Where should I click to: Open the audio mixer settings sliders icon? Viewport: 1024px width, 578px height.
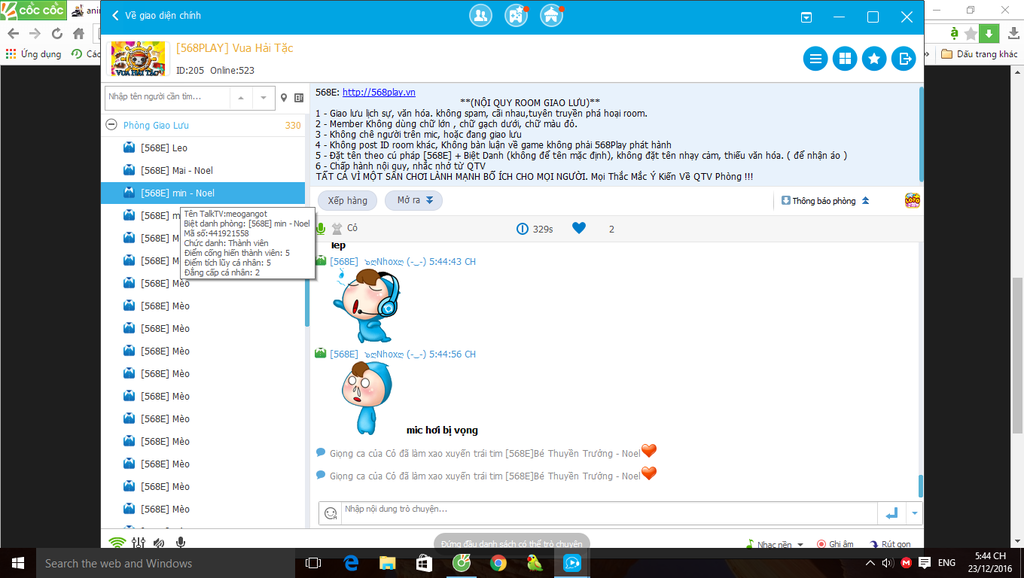138,542
